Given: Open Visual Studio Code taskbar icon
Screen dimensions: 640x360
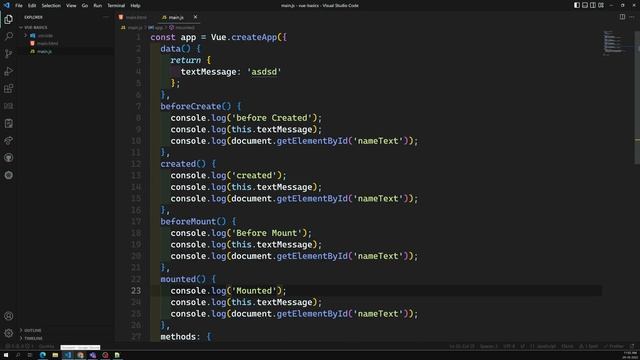Looking at the screenshot, I should [68, 355].
